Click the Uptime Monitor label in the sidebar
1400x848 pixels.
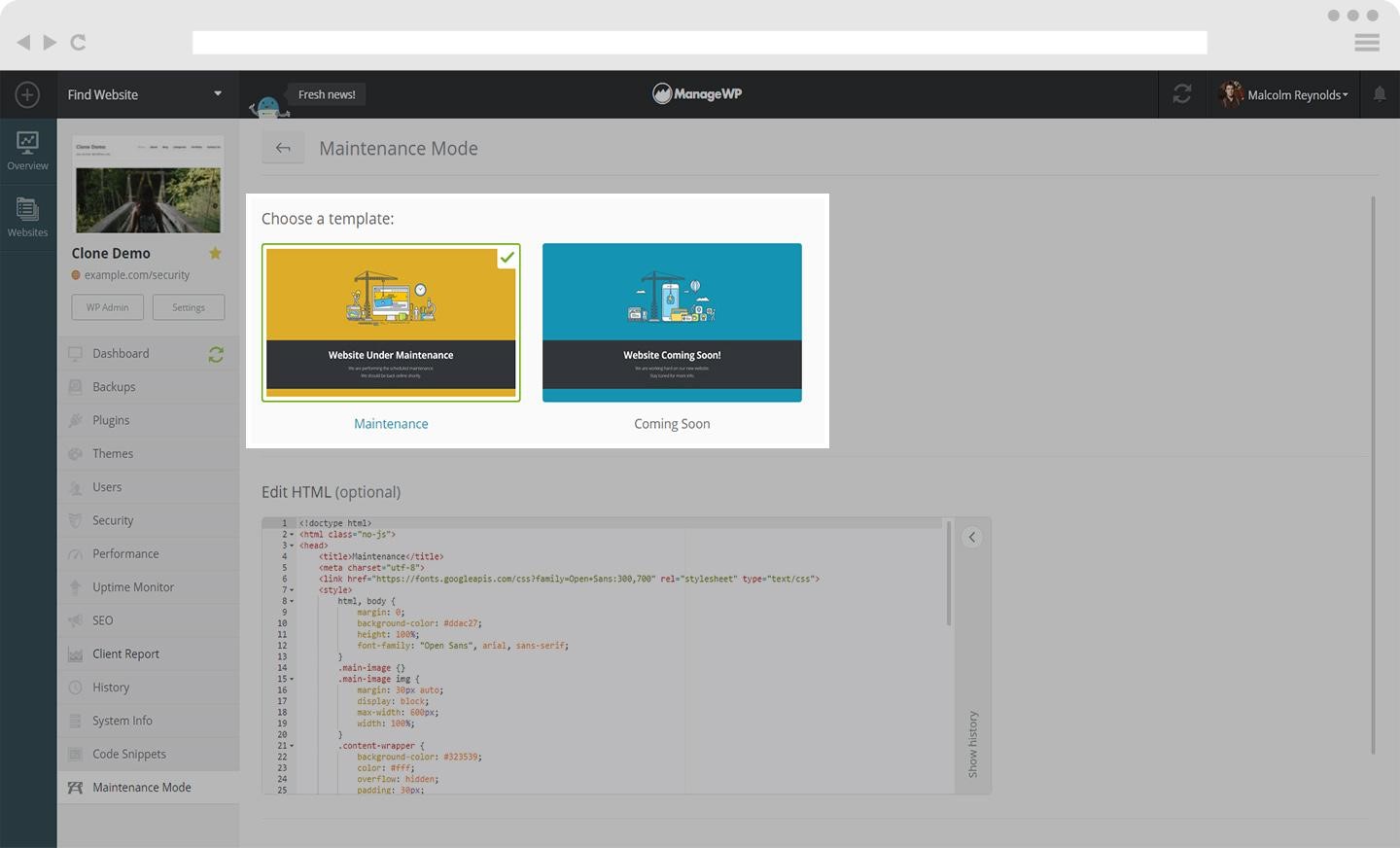click(133, 587)
